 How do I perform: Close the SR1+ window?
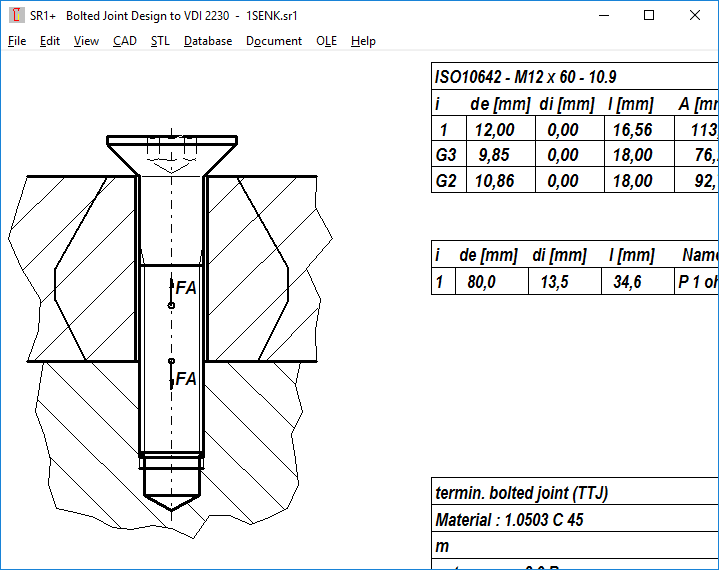[695, 15]
